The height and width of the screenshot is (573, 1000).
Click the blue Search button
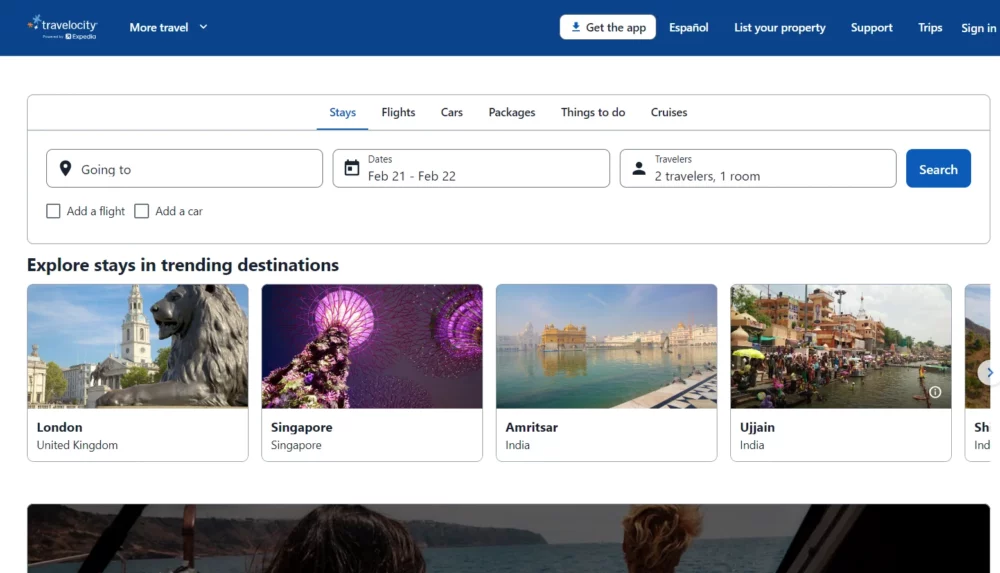938,168
